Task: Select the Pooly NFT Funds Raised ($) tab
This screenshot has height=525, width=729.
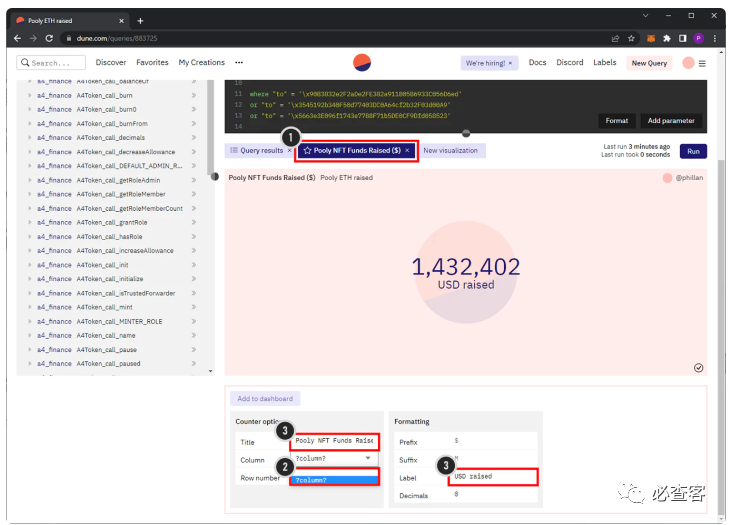Action: coord(356,151)
